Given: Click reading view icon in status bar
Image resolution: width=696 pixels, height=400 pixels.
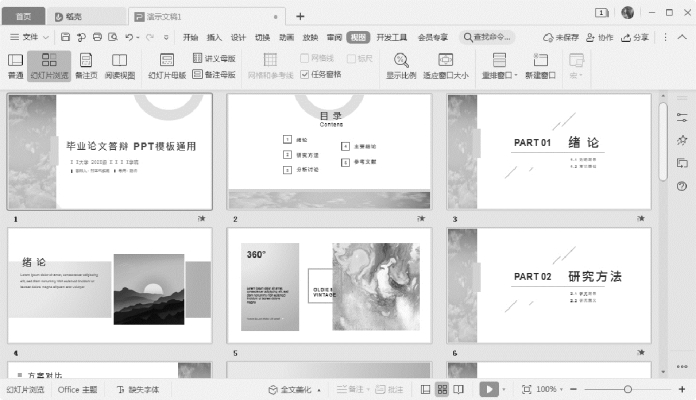Looking at the screenshot, I should (x=459, y=389).
